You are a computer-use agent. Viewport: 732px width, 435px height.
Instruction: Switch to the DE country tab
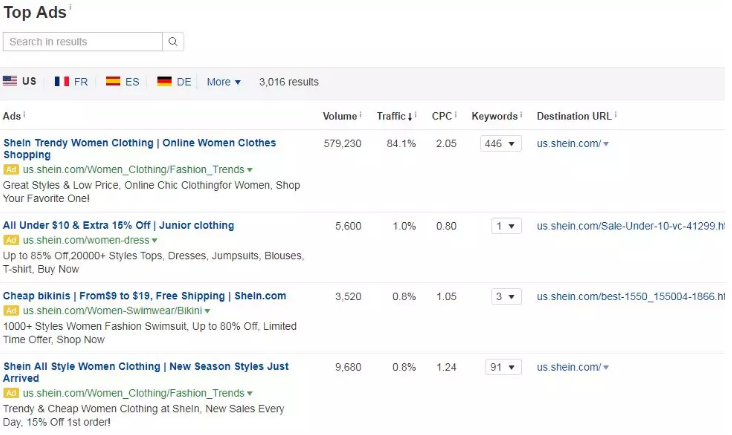(174, 82)
